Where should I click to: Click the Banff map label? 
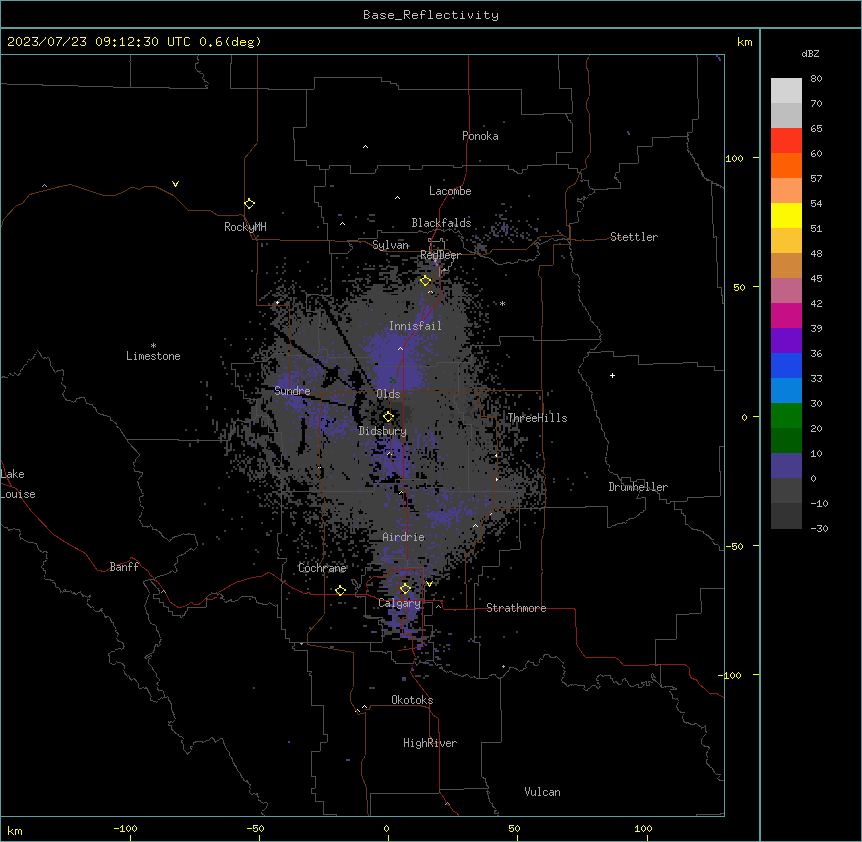point(124,567)
